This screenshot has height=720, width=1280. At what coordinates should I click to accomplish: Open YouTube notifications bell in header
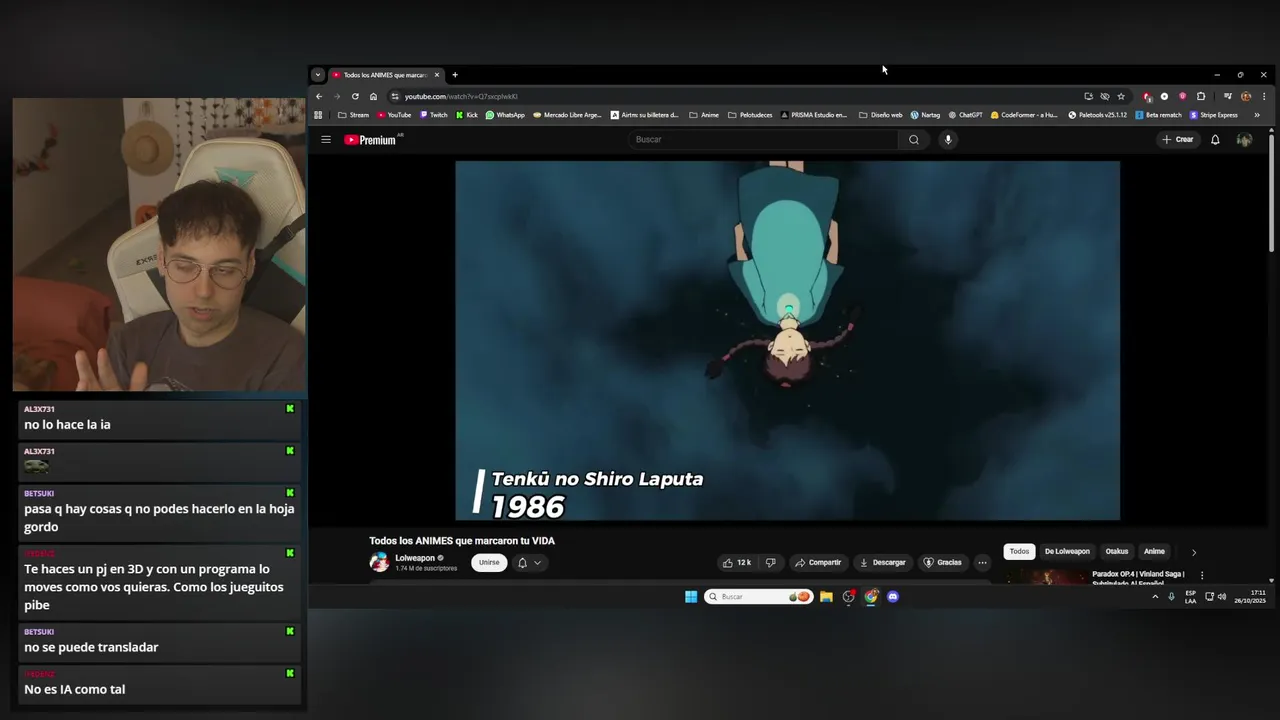(1215, 140)
